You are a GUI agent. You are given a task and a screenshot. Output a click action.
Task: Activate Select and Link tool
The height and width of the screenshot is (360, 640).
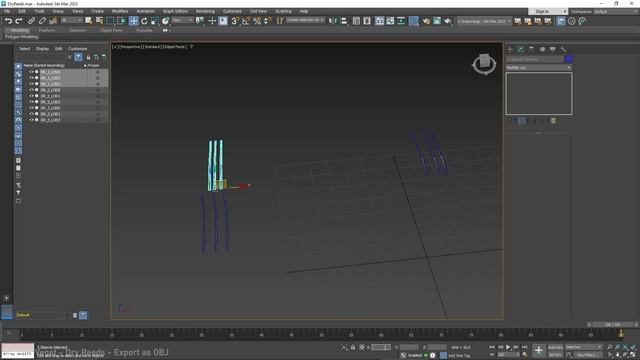click(x=31, y=21)
